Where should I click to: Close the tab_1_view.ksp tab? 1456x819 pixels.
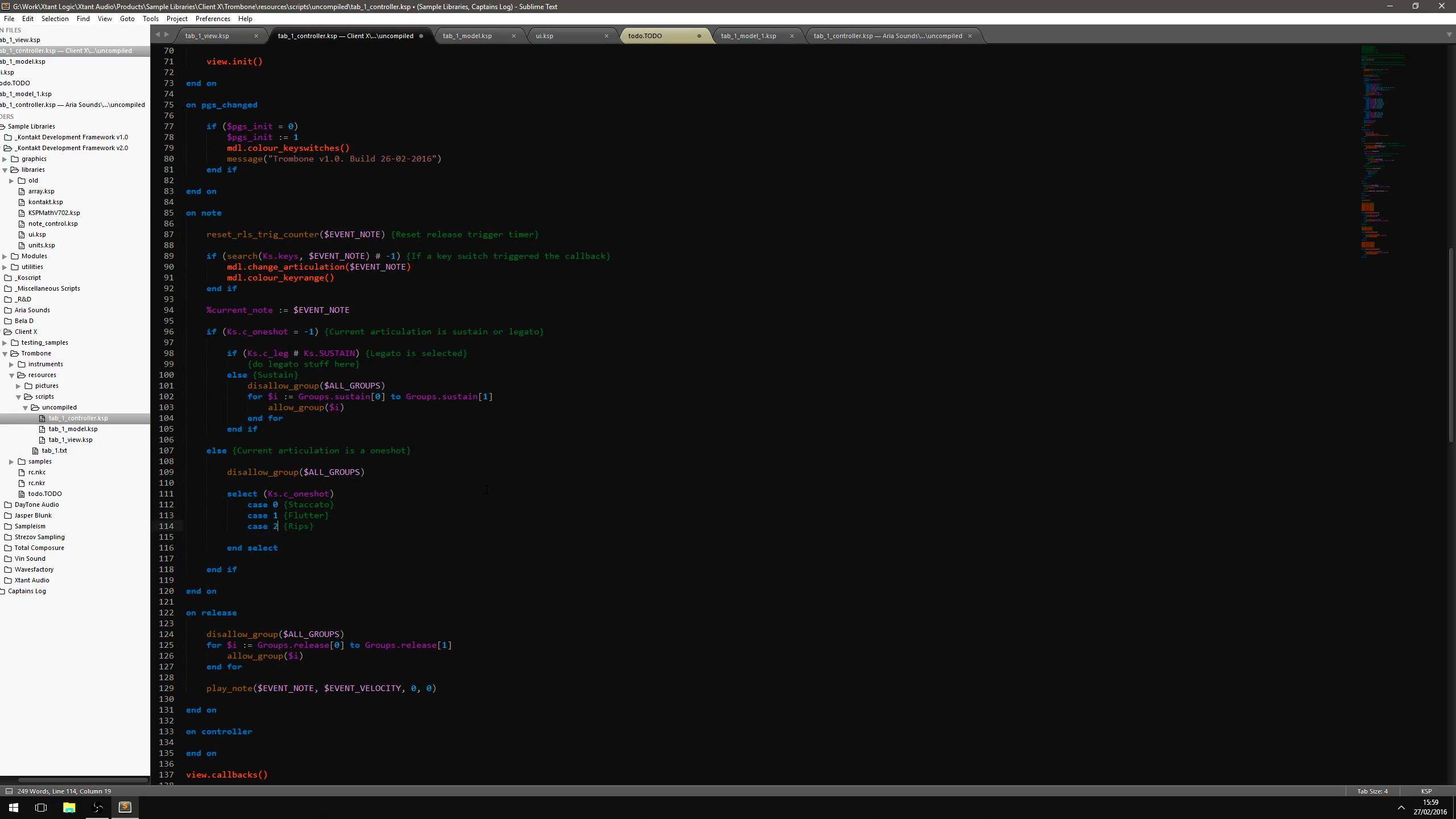(x=256, y=36)
